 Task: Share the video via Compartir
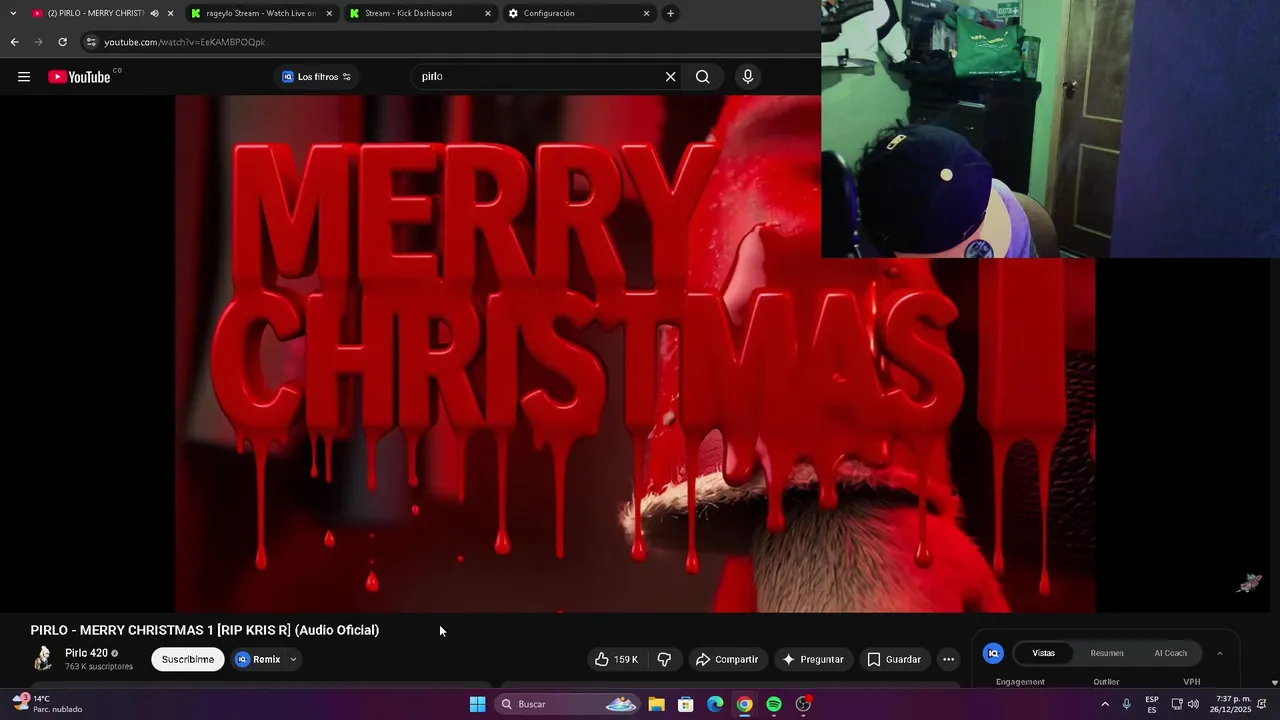click(x=727, y=659)
